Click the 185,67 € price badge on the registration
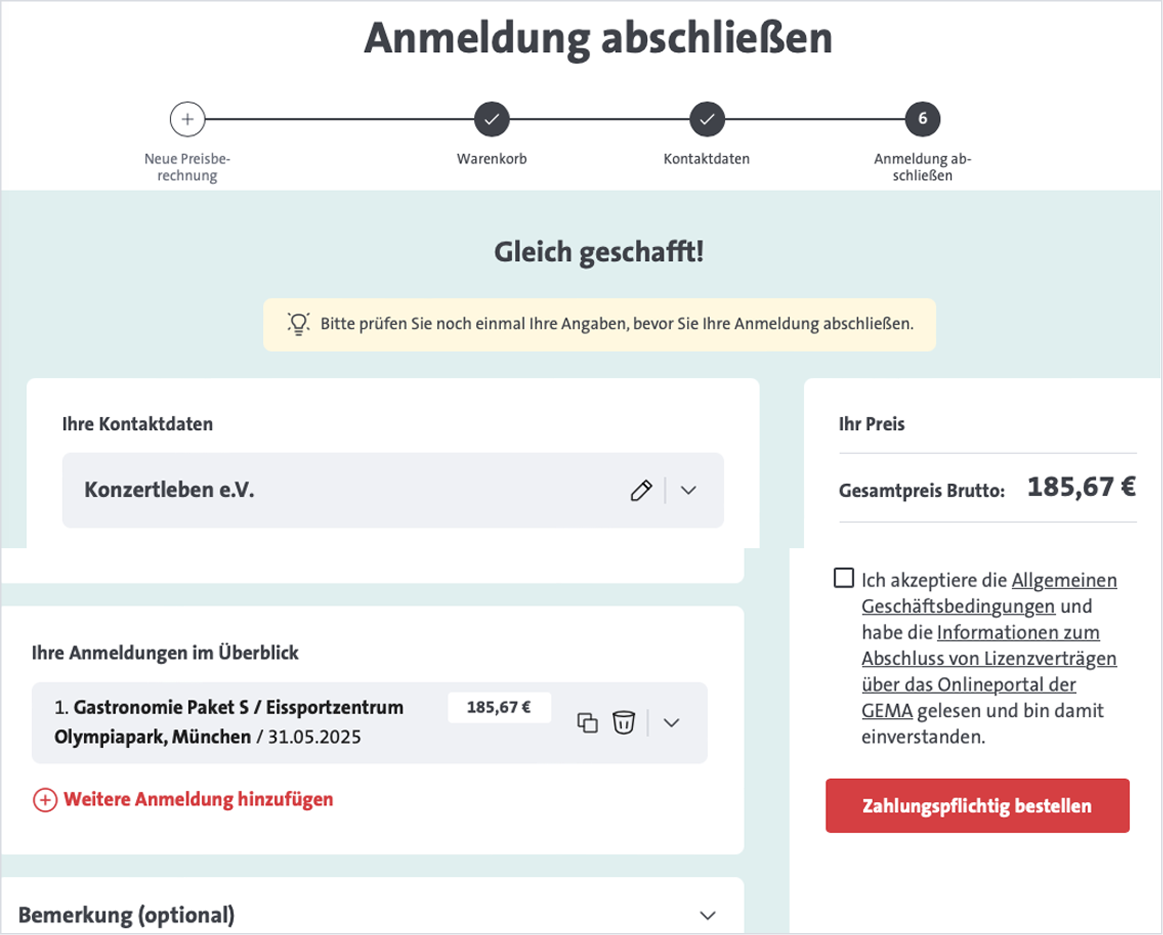Screen dimensions: 1163x935 coord(499,705)
